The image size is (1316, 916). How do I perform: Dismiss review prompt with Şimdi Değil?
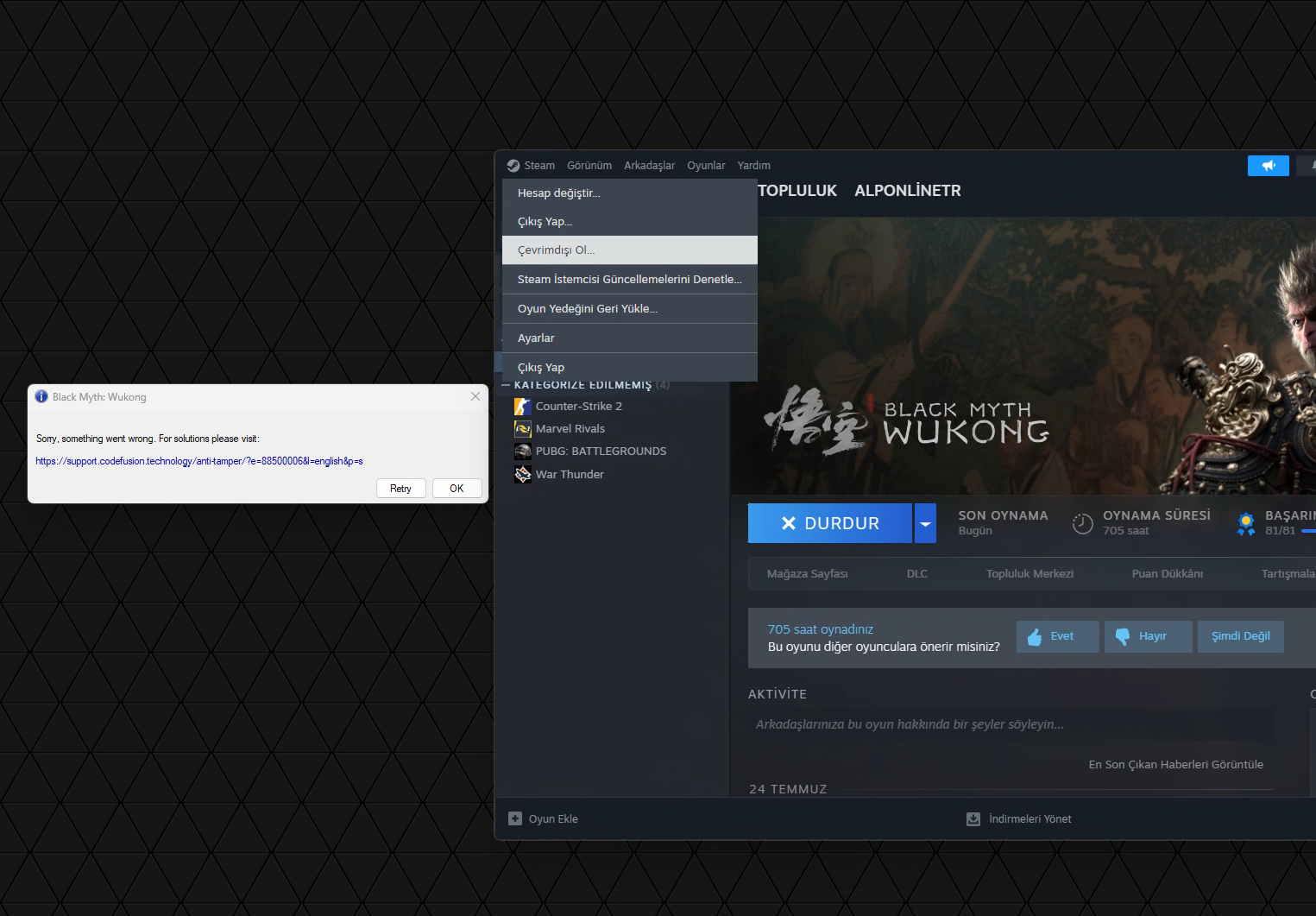(1241, 636)
